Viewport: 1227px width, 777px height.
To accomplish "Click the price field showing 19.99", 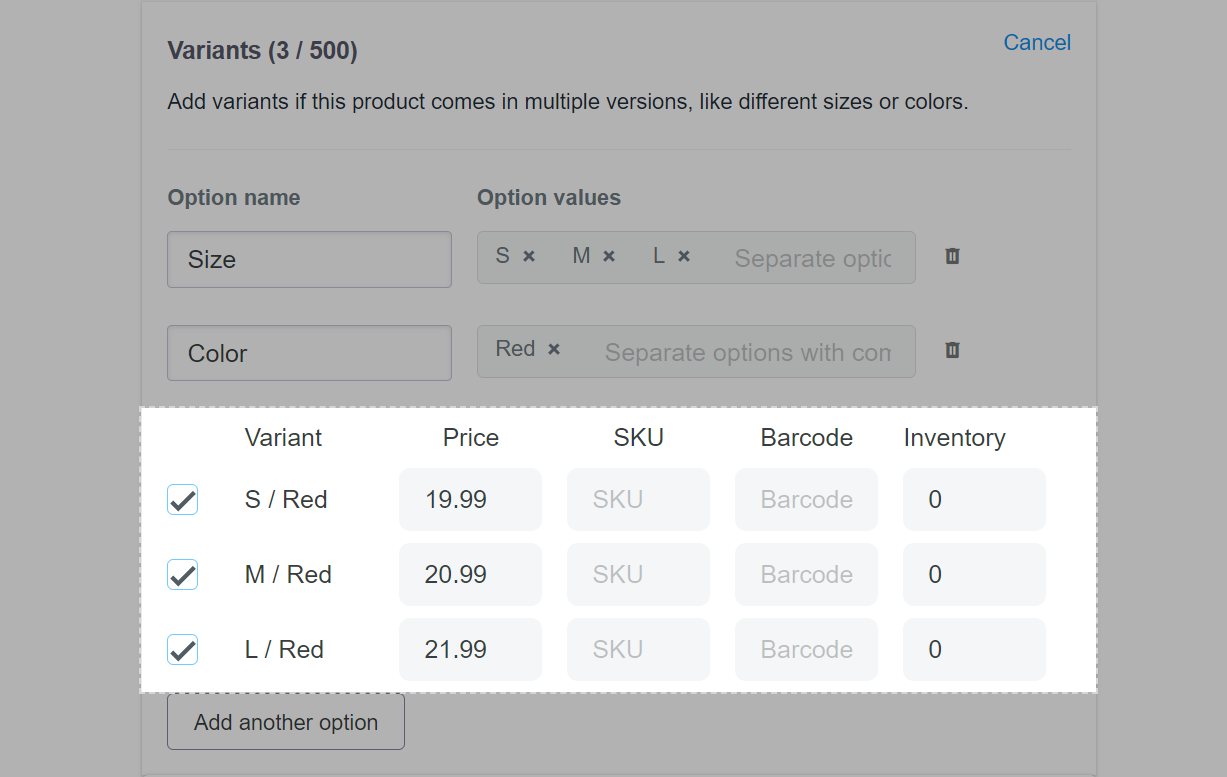I will [470, 500].
